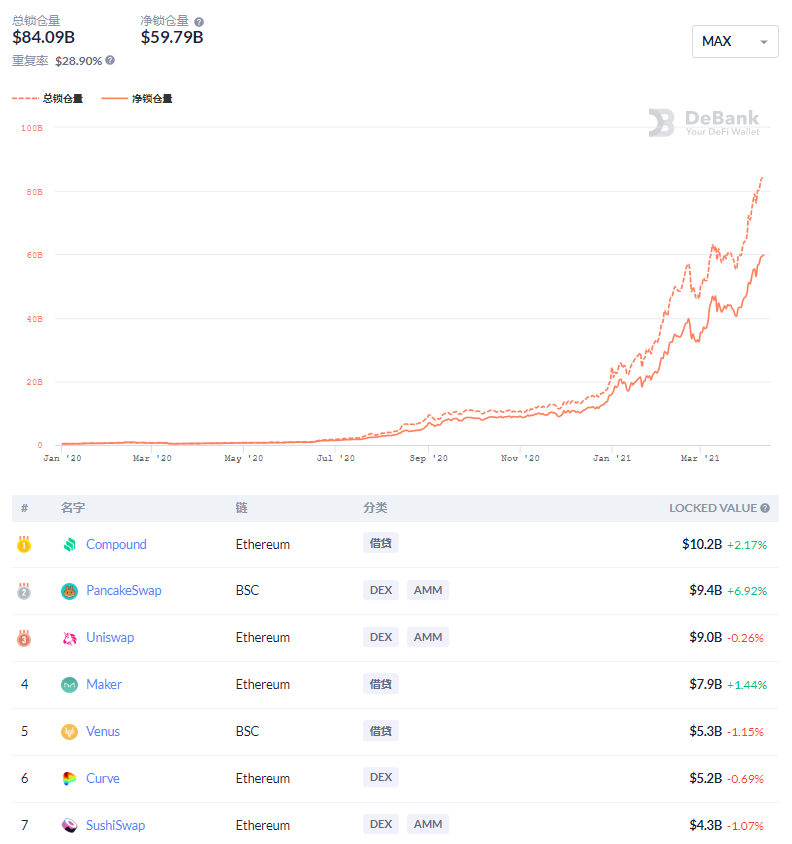Click the $59.79B net locked value
This screenshot has width=792, height=844.
coord(172,37)
